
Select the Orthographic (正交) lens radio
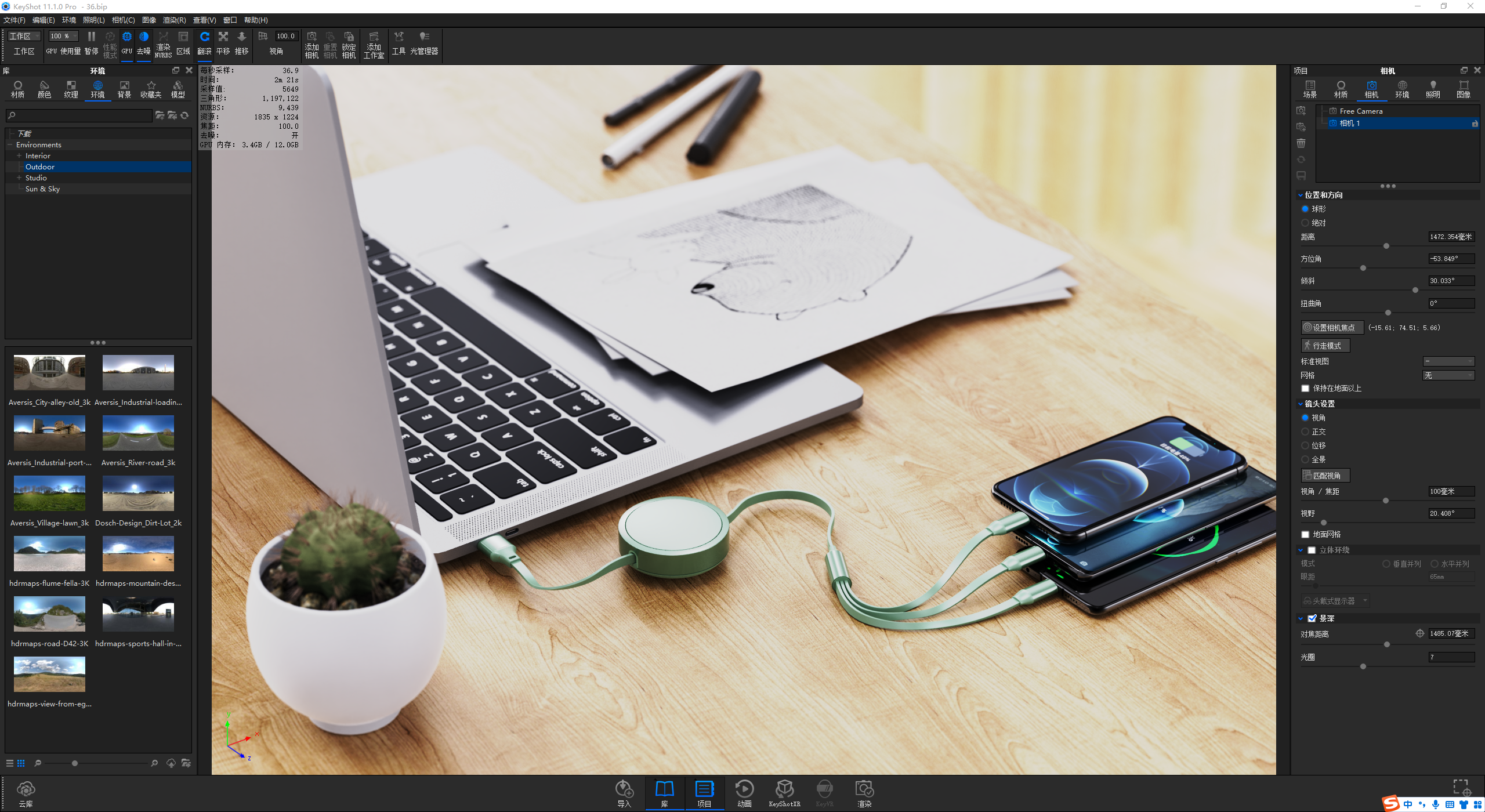[1305, 432]
